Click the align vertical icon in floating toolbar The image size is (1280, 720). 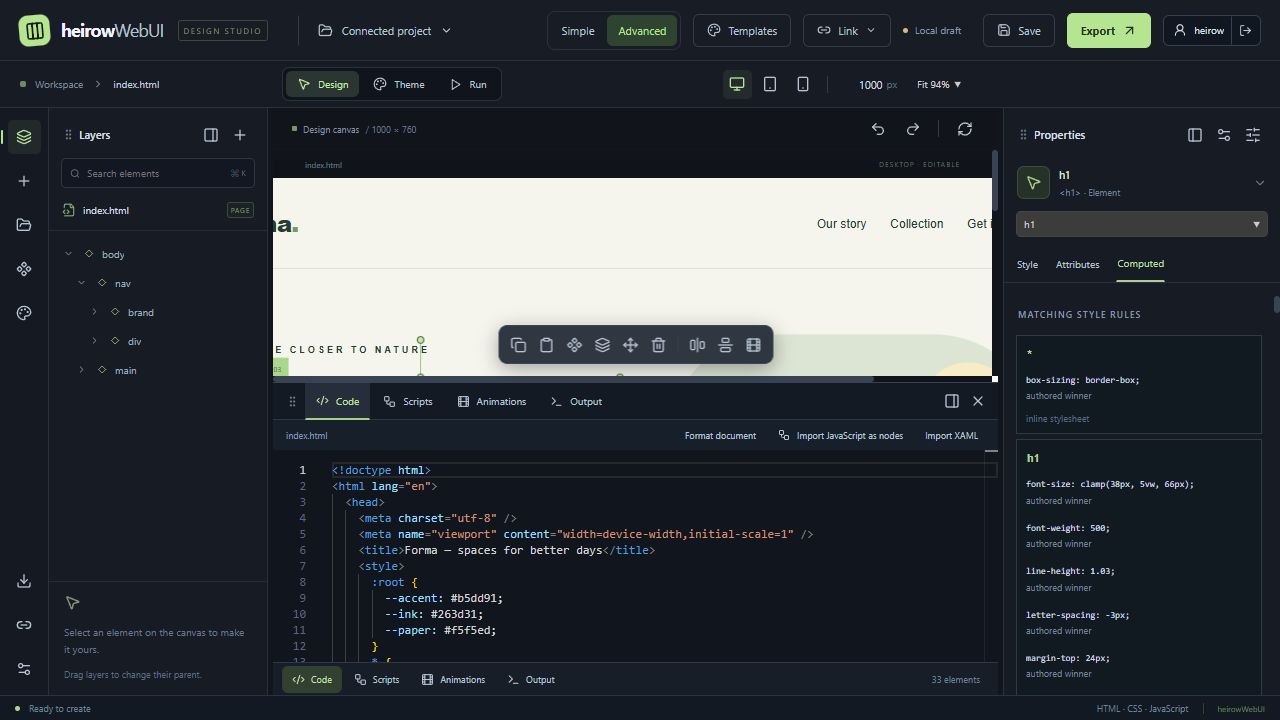click(725, 345)
